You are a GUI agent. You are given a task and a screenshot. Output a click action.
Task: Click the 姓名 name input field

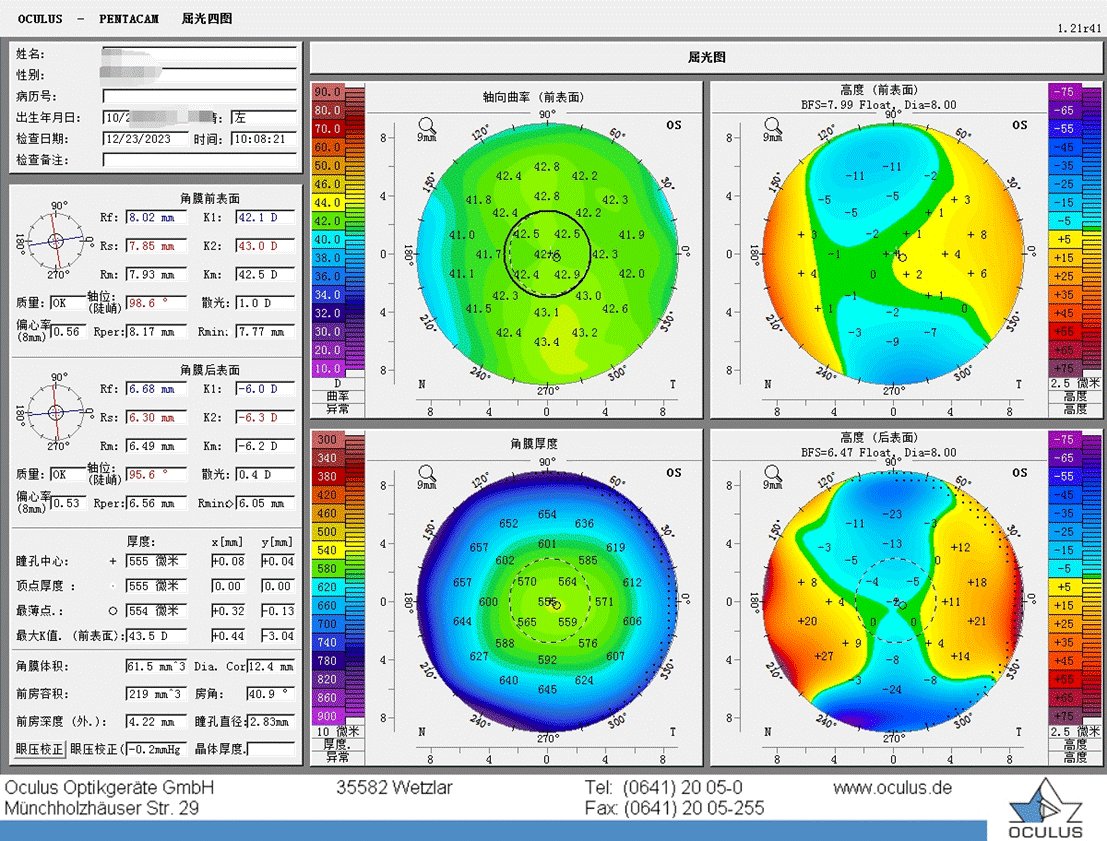click(199, 54)
